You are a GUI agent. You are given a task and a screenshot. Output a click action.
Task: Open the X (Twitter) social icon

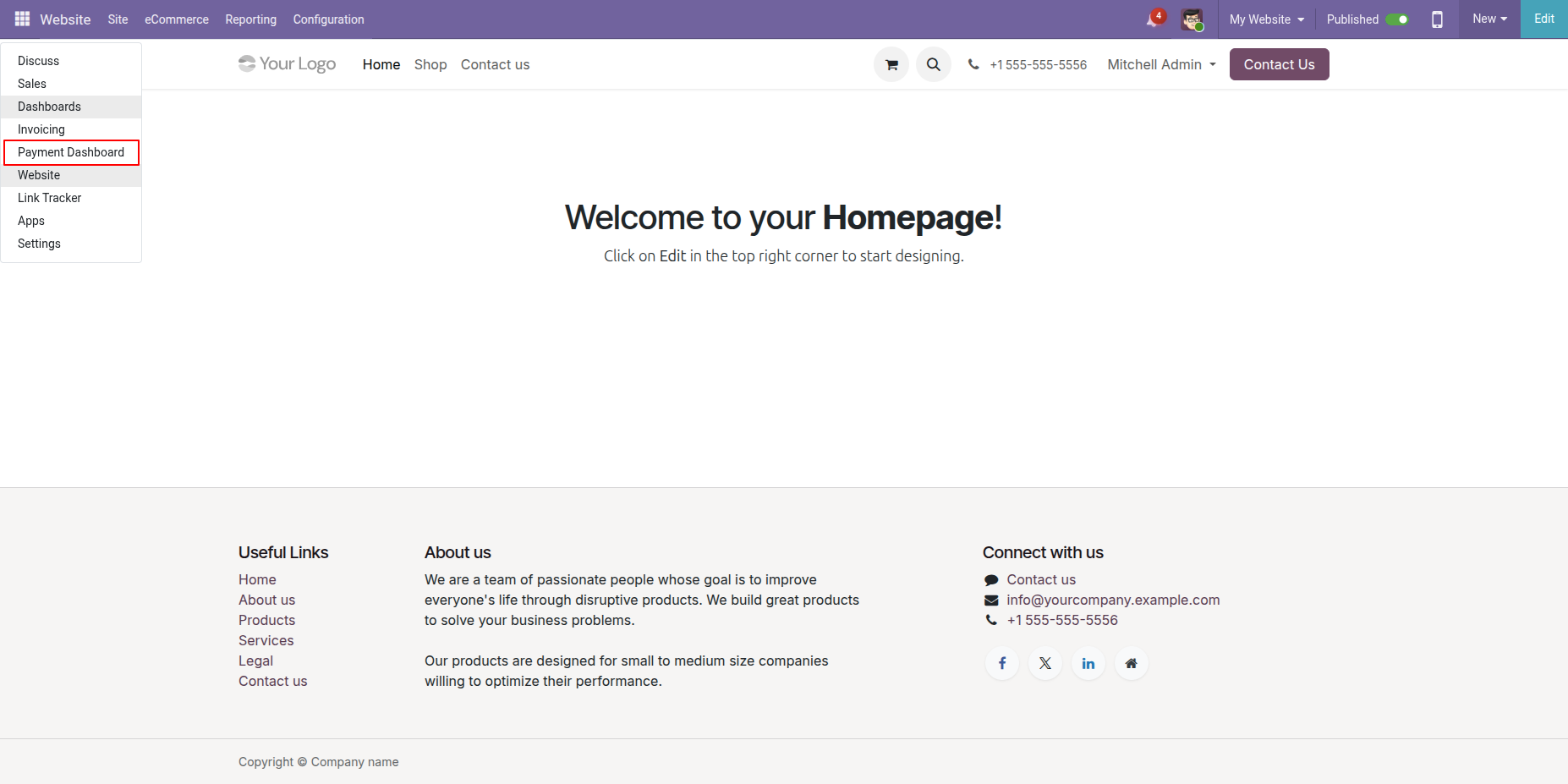click(1045, 663)
